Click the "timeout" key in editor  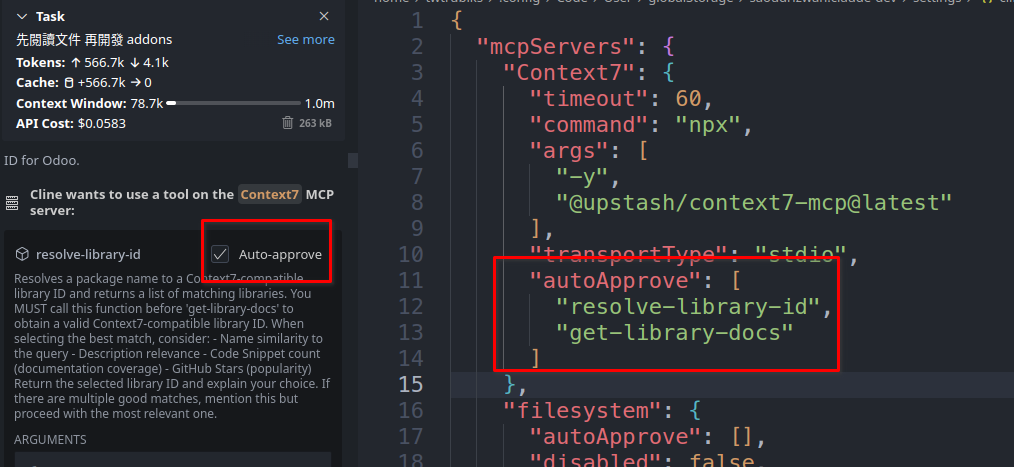592,98
